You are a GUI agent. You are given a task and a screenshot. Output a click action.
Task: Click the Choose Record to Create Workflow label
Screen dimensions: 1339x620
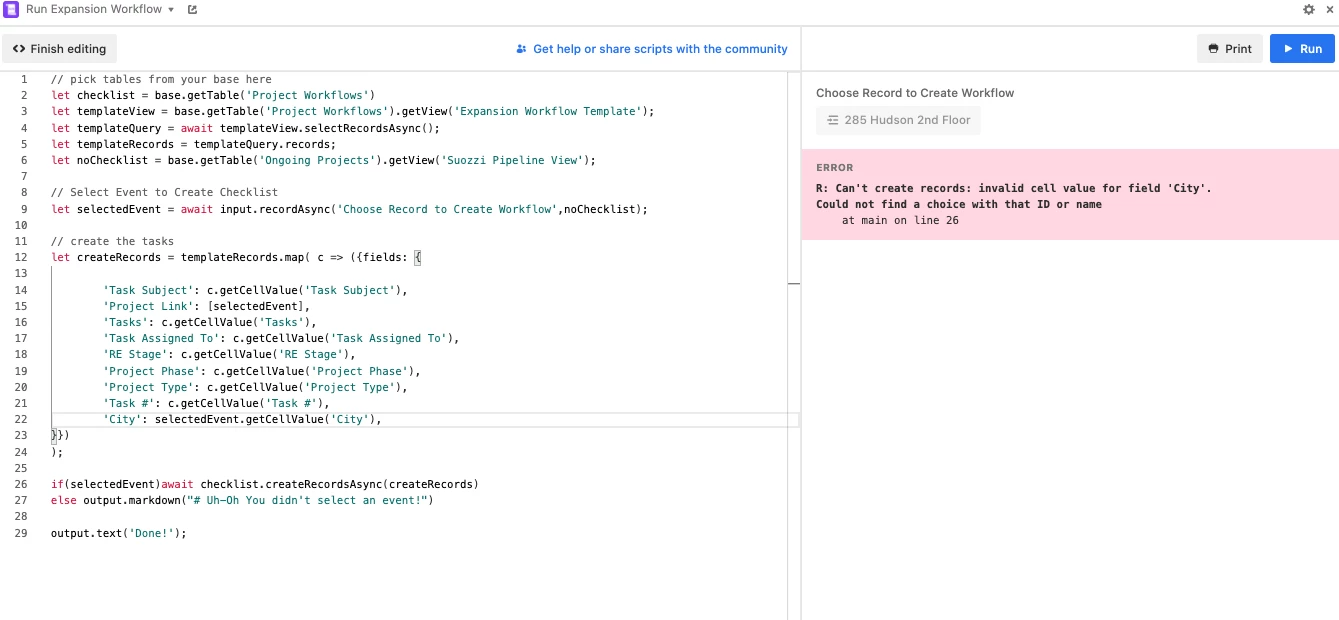[x=915, y=93]
